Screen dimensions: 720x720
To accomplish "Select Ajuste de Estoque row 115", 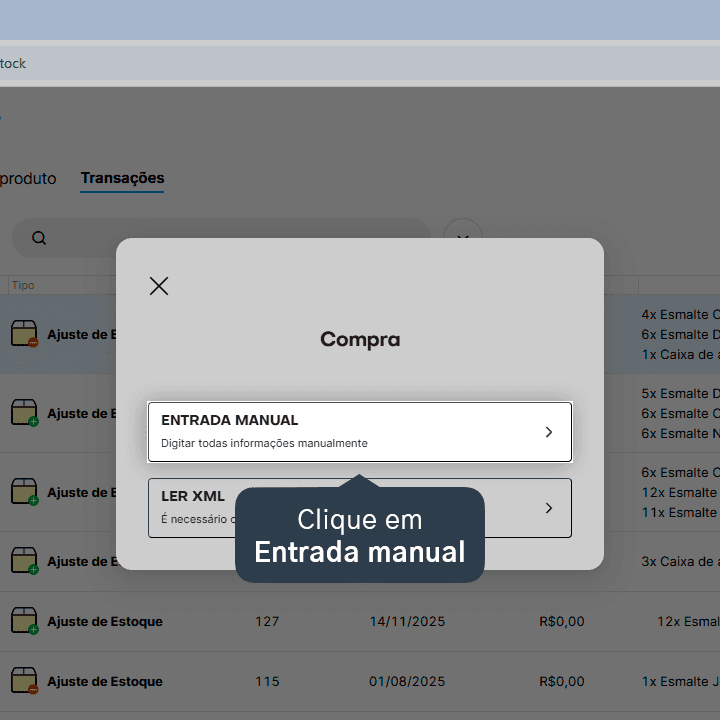I will tap(360, 681).
